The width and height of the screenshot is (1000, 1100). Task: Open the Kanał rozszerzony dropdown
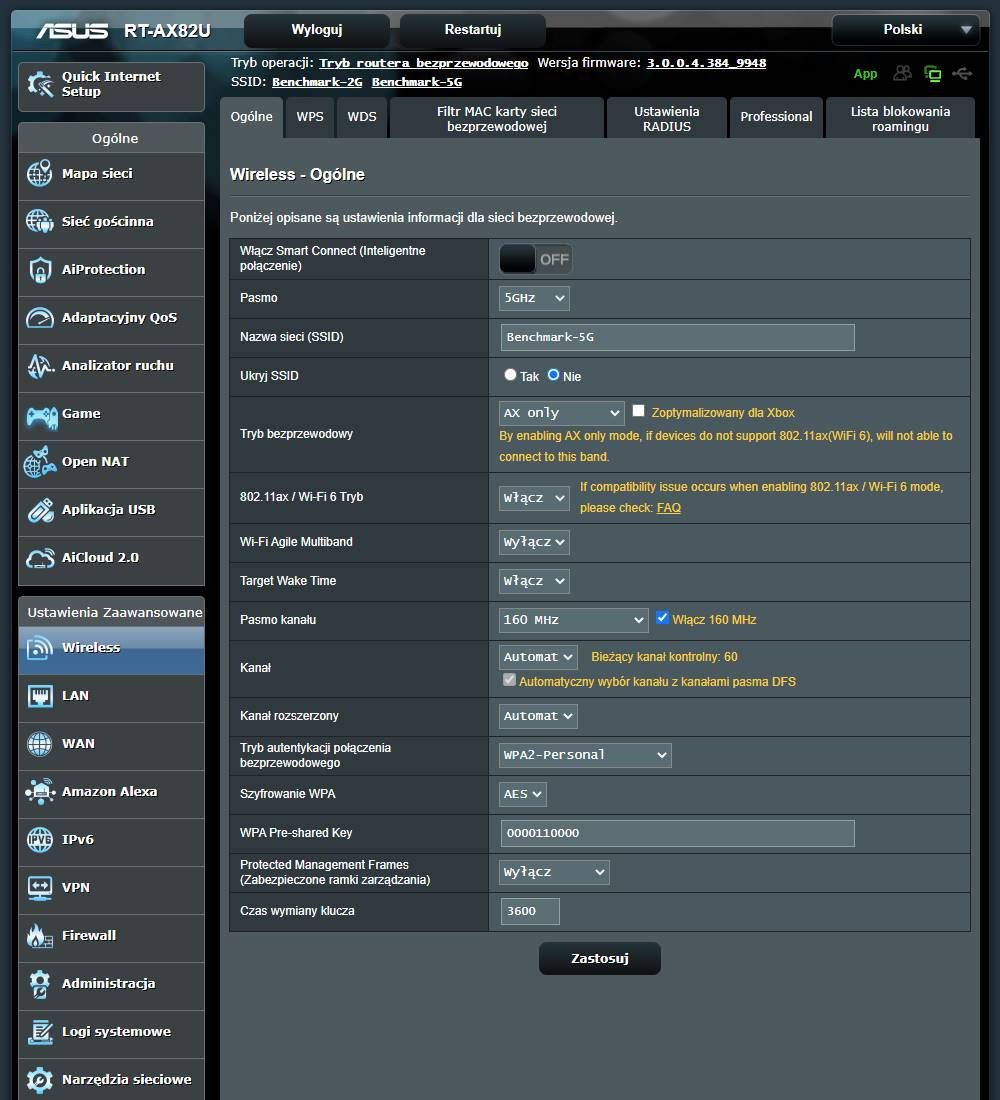tap(538, 716)
